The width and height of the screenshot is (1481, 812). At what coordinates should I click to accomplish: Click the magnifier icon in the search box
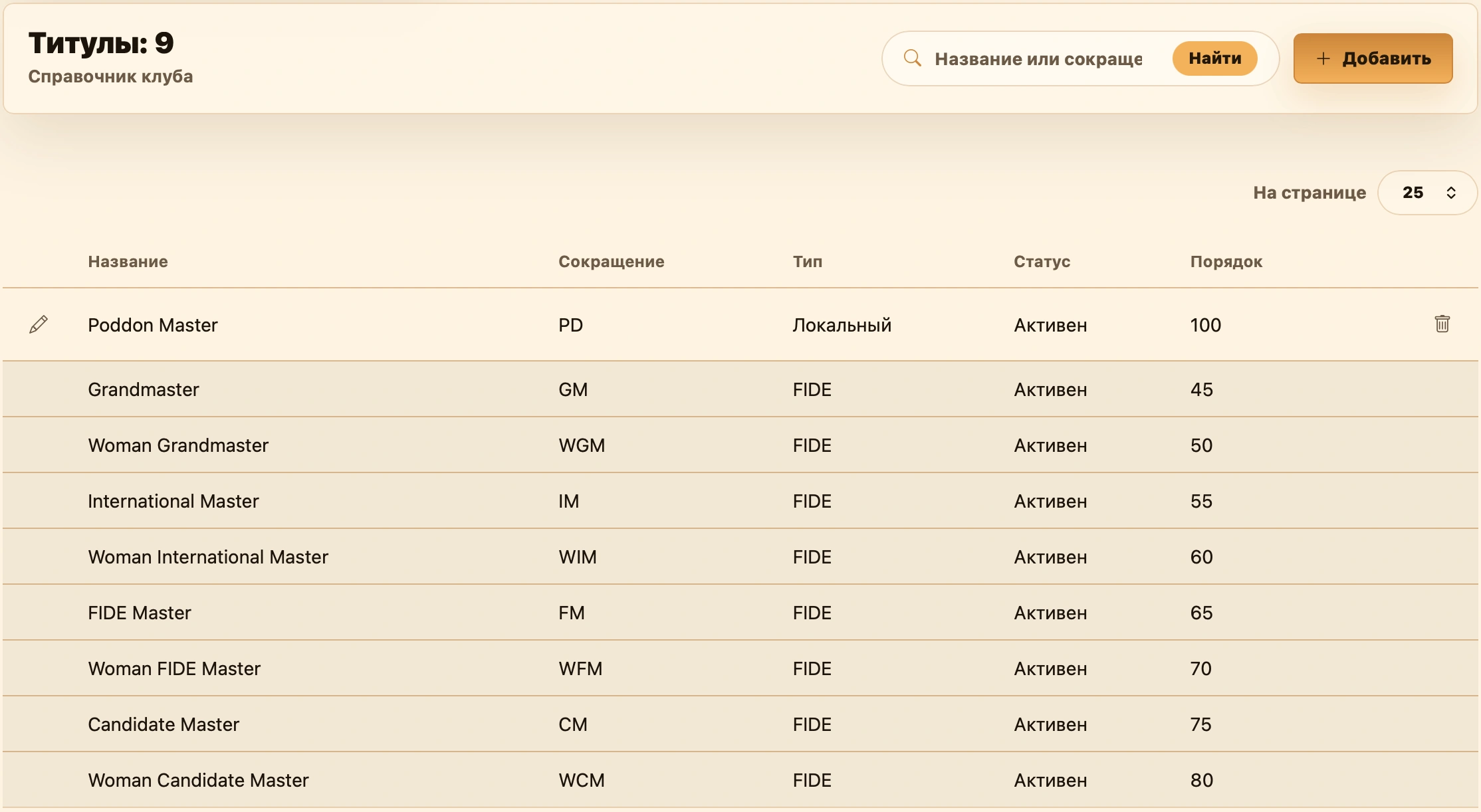coord(913,58)
